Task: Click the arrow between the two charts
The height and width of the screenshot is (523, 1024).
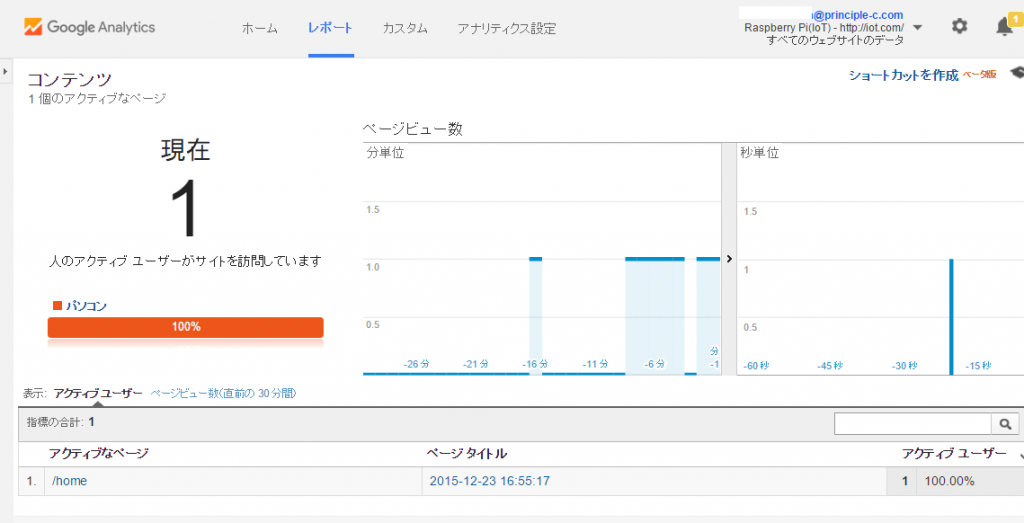Action: pos(729,258)
